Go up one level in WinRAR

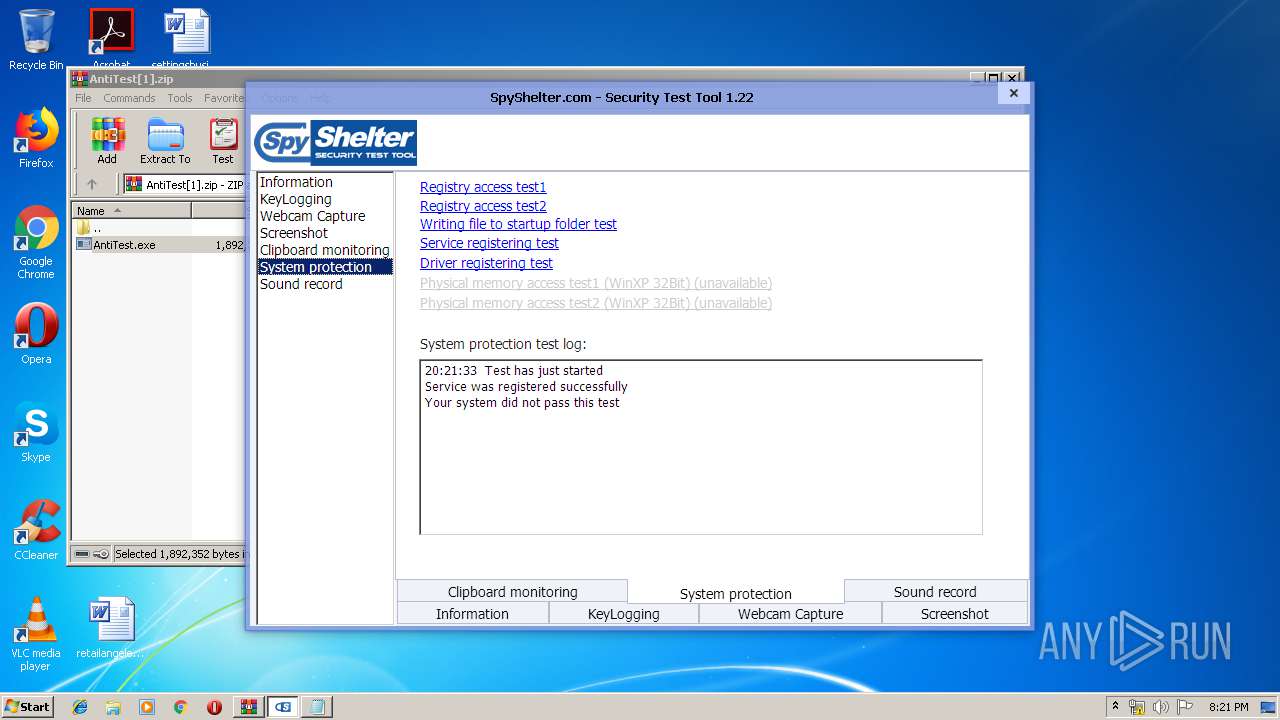tap(92, 184)
